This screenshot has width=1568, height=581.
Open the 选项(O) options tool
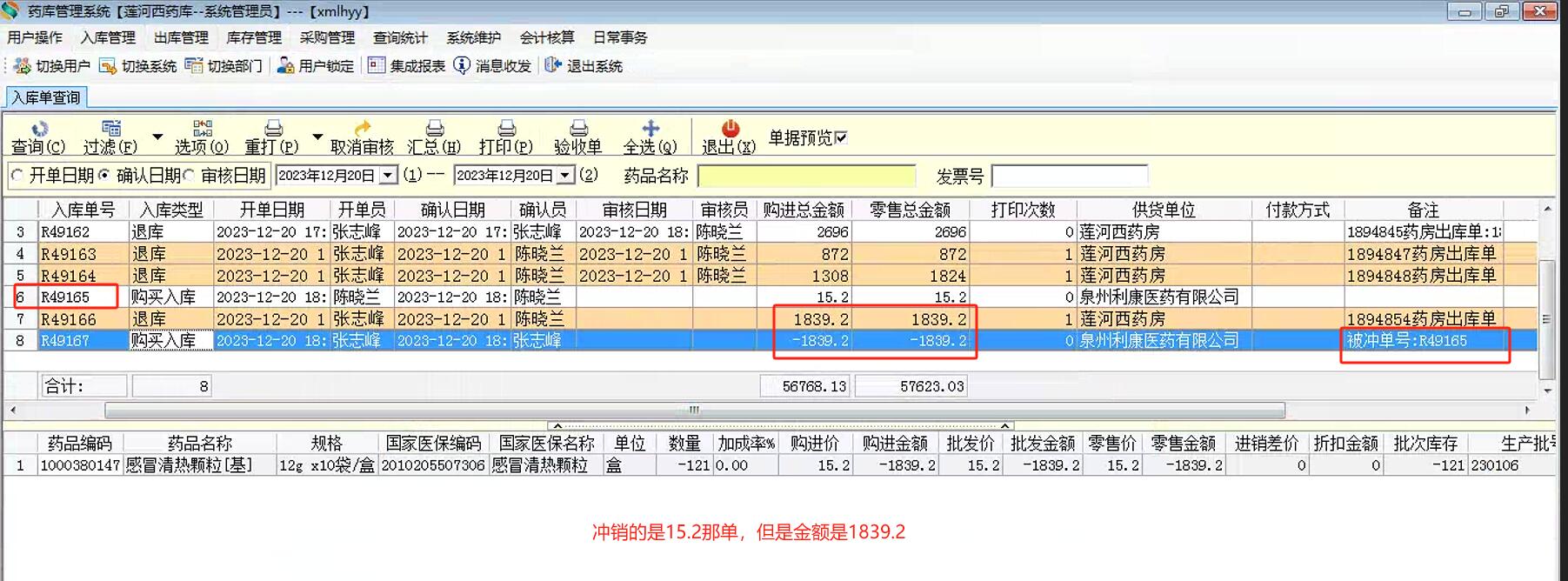202,137
